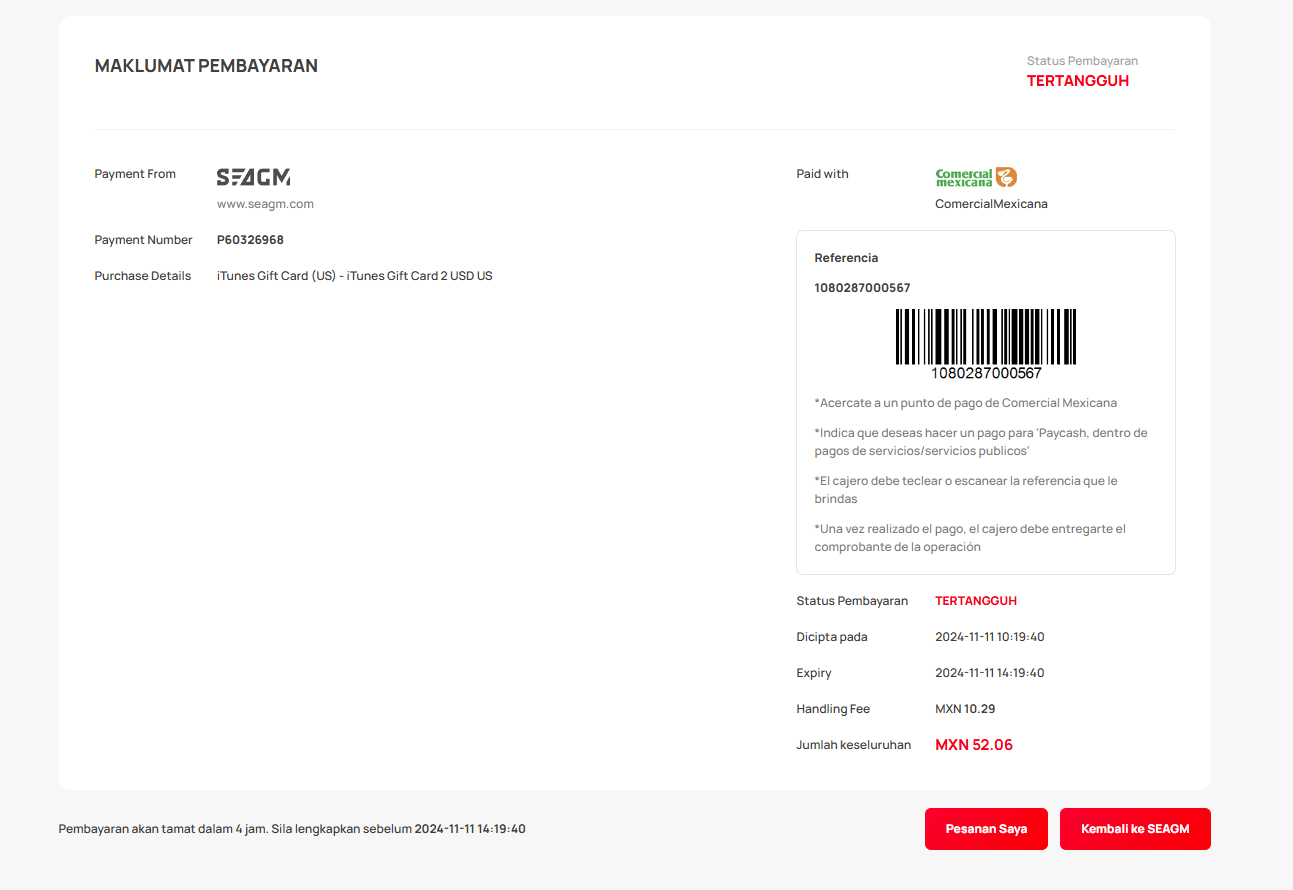Image resolution: width=1293 pixels, height=890 pixels.
Task: Click the digits printed under the barcode
Action: click(986, 373)
